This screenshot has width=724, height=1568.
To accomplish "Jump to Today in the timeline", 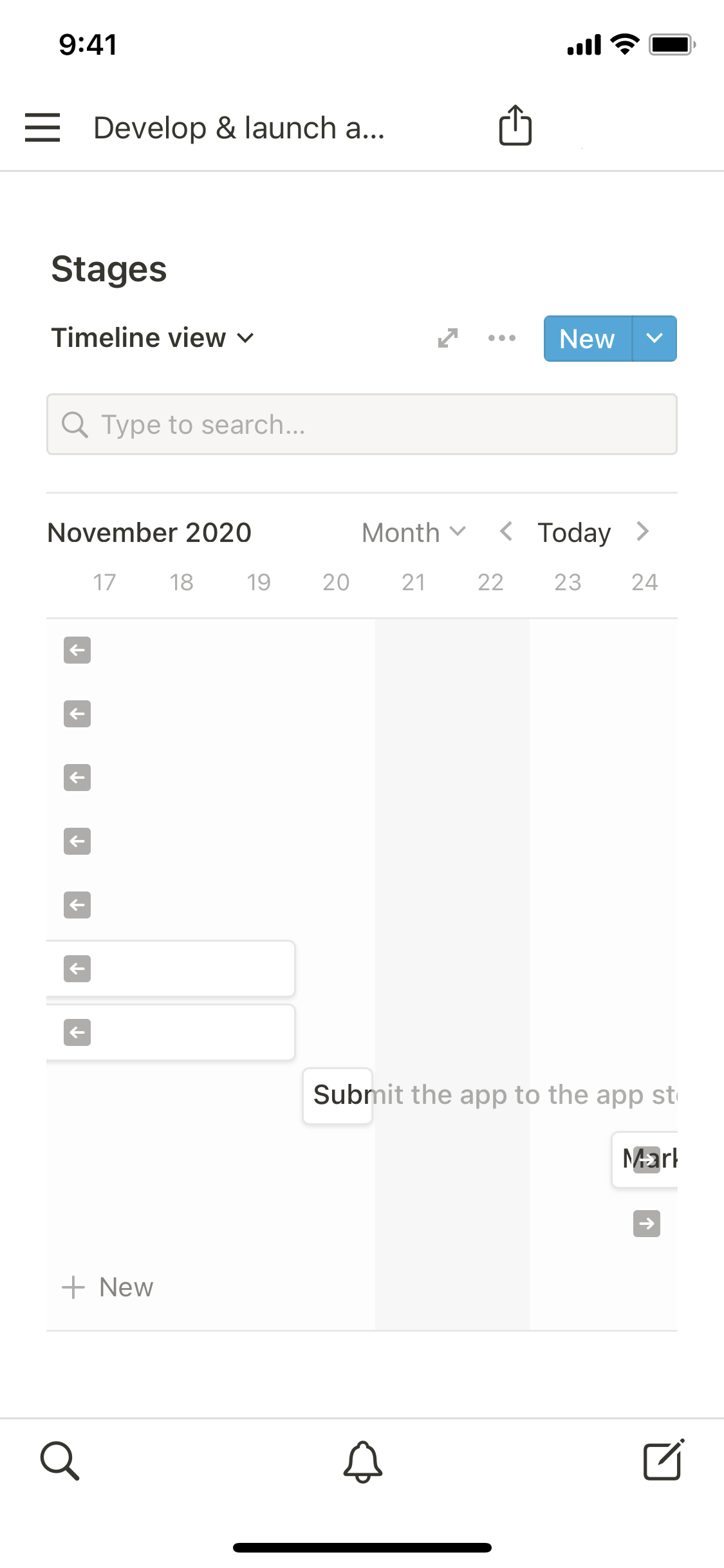I will [574, 533].
